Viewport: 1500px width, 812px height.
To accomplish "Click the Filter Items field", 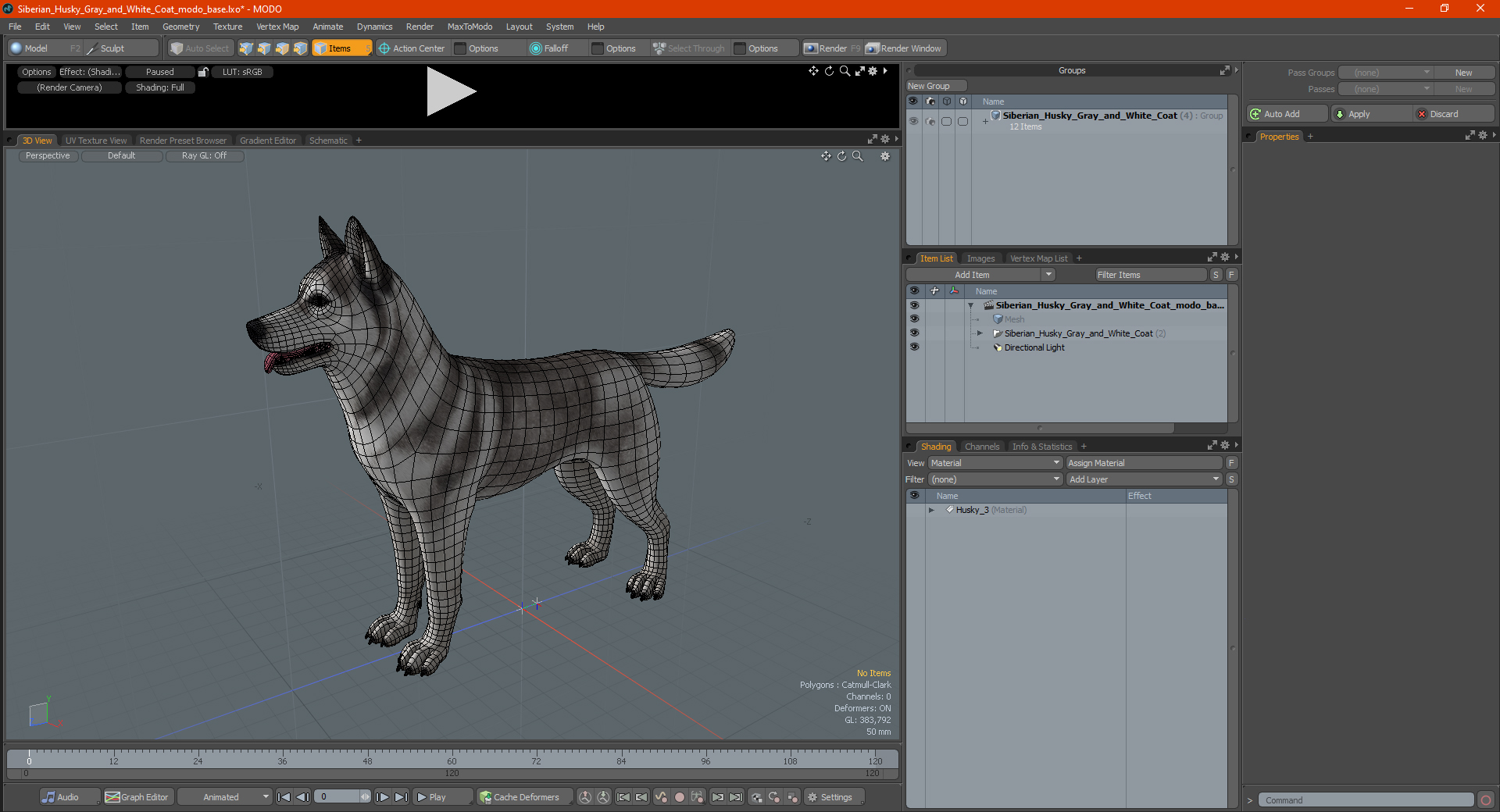I will (x=1151, y=275).
